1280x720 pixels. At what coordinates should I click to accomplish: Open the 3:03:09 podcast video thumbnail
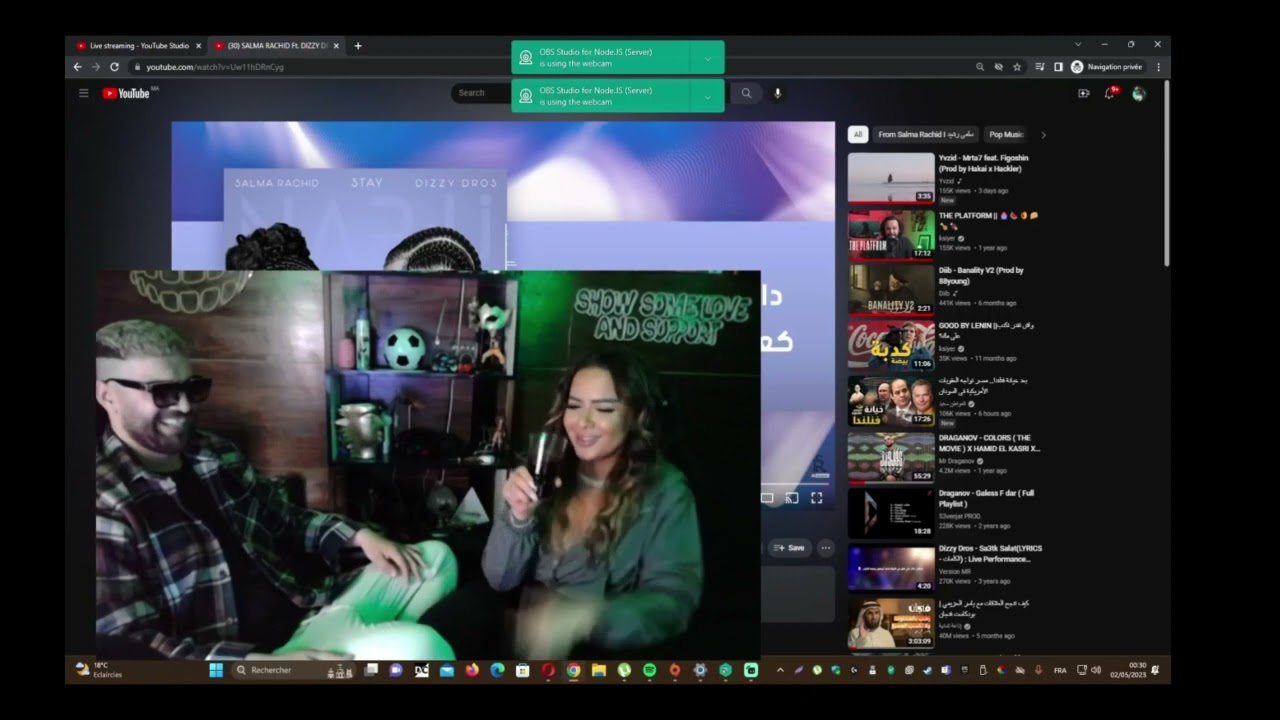click(x=891, y=624)
